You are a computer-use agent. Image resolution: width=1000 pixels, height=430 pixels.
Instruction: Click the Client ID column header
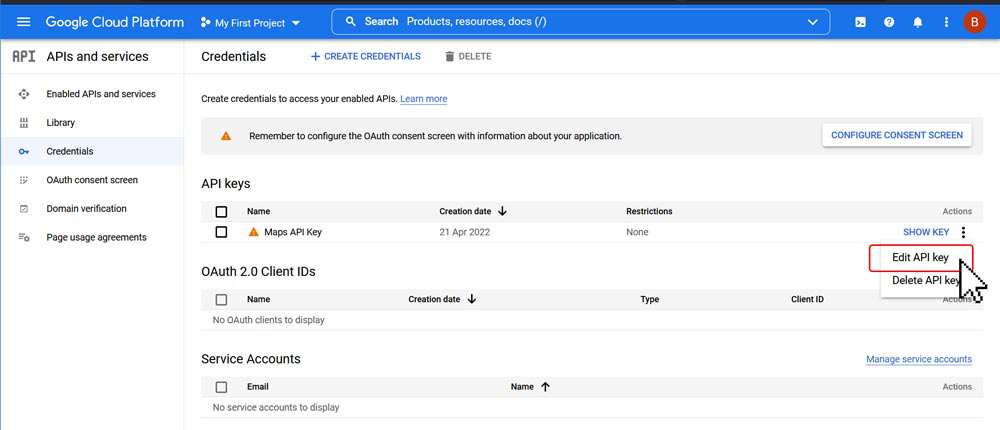click(x=807, y=299)
